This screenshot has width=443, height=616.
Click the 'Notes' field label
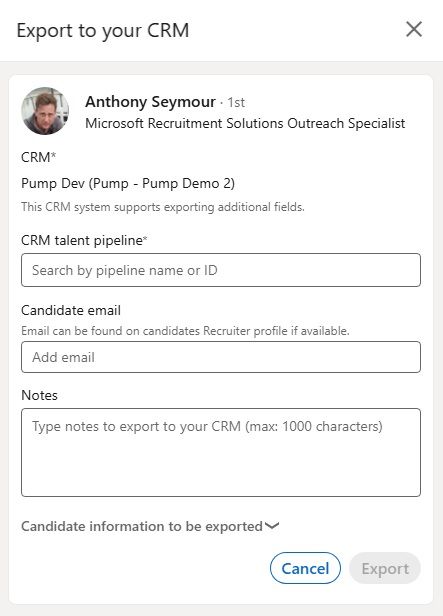[39, 395]
